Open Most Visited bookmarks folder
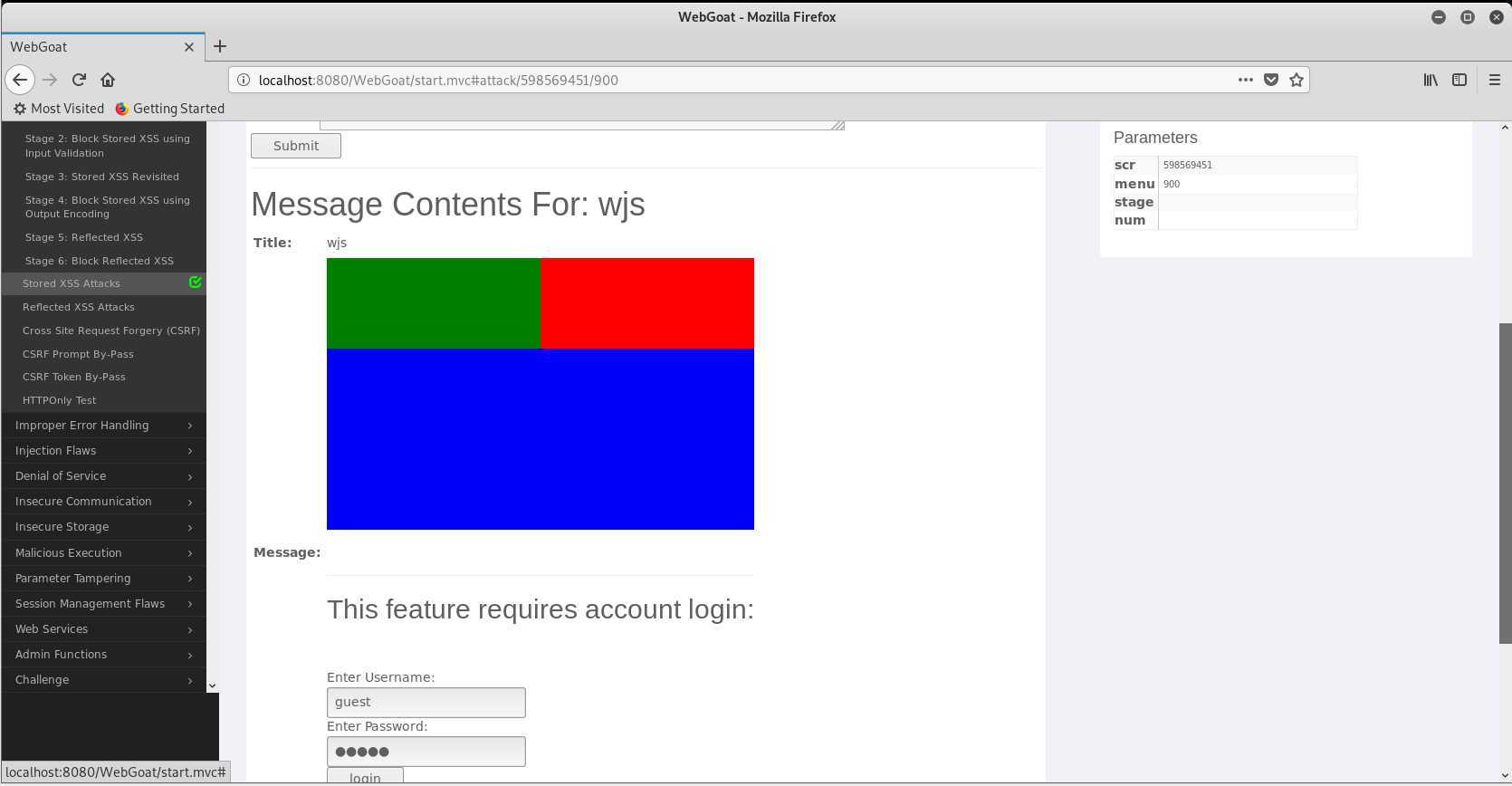1512x786 pixels. pyautogui.click(x=59, y=108)
